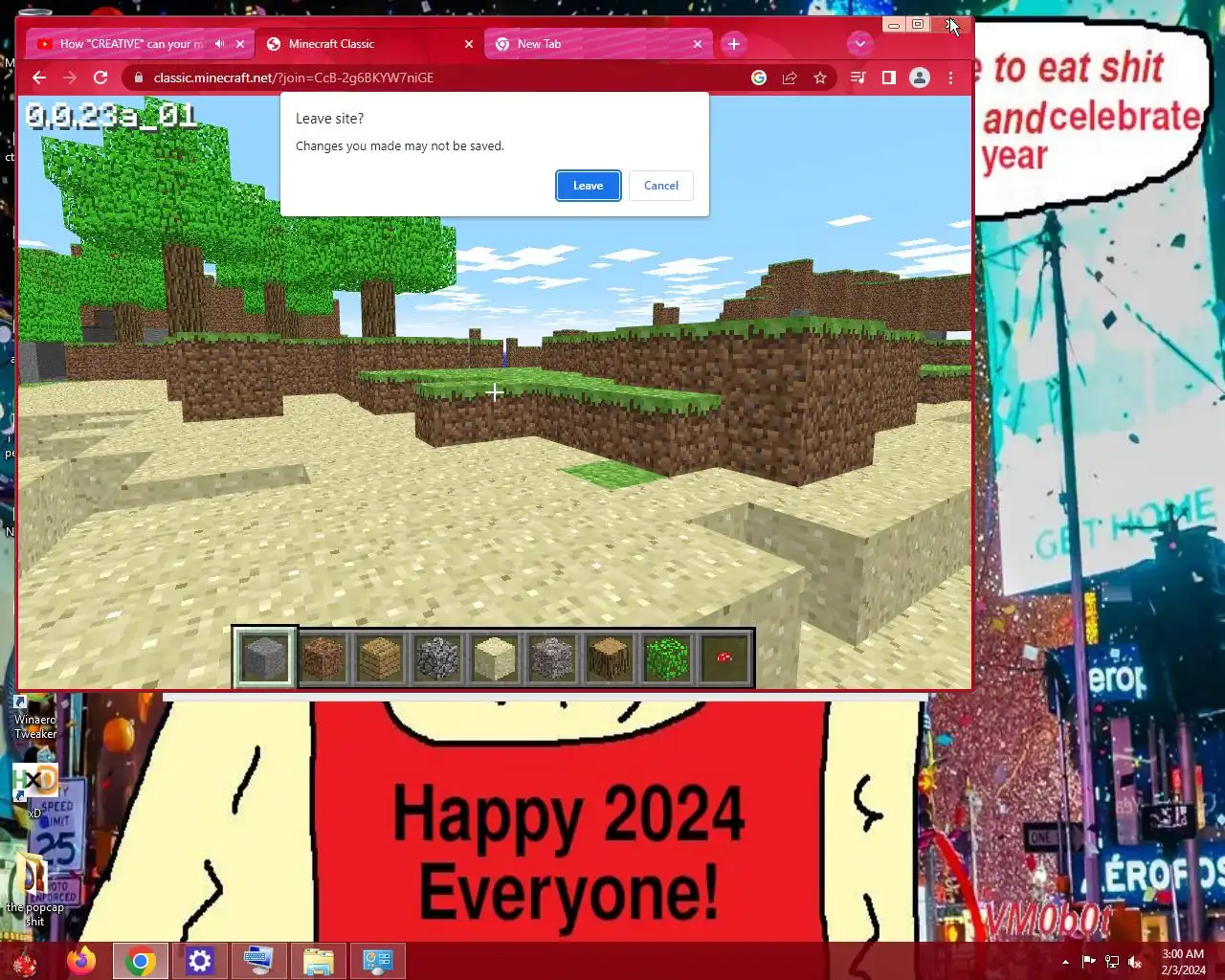
Task: Open Control Panel taskbar icon
Action: 378,961
